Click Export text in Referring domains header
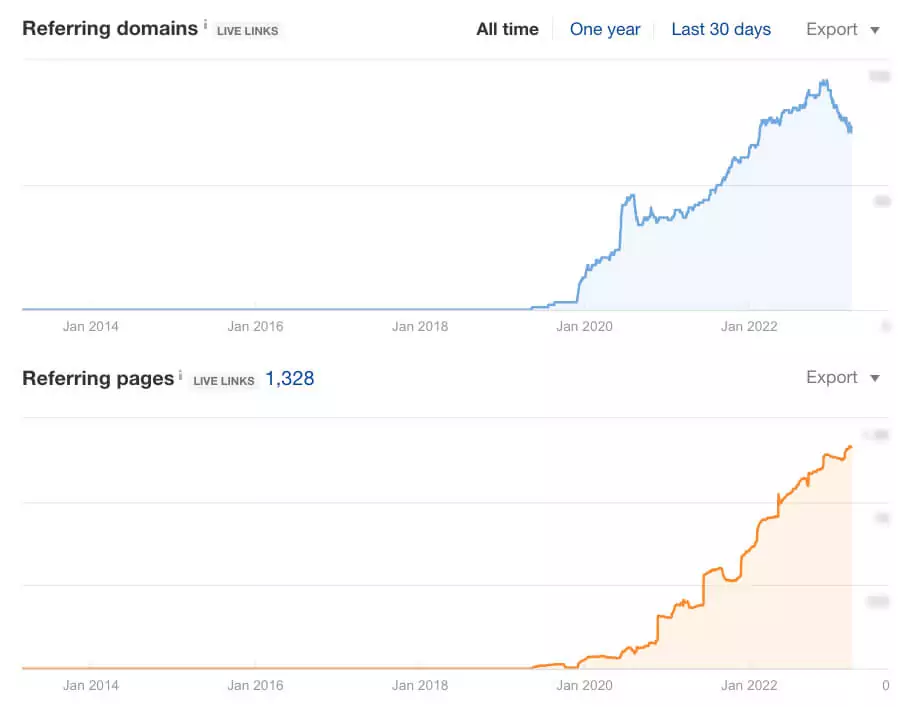 [x=832, y=29]
